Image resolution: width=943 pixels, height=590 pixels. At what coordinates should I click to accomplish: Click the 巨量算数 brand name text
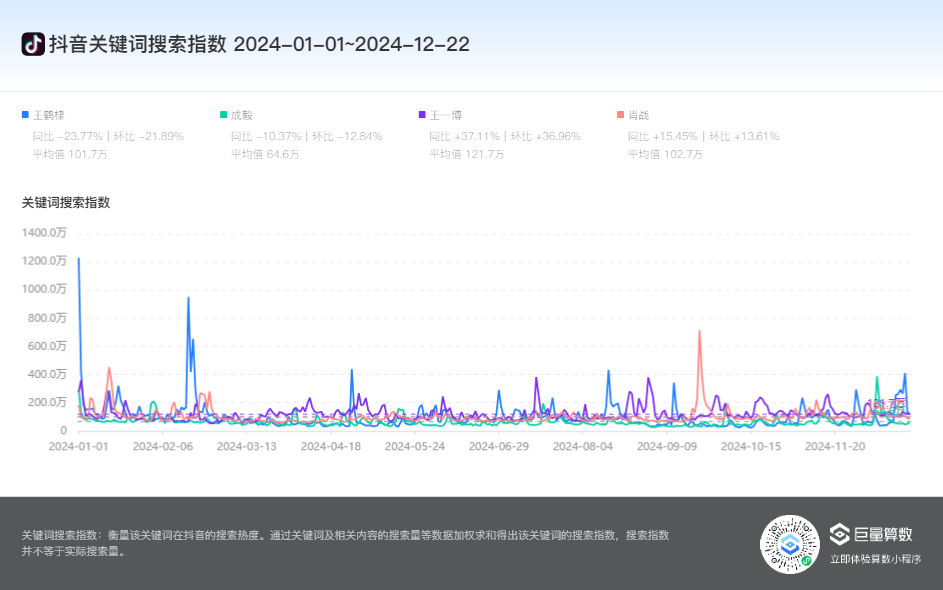click(x=883, y=534)
